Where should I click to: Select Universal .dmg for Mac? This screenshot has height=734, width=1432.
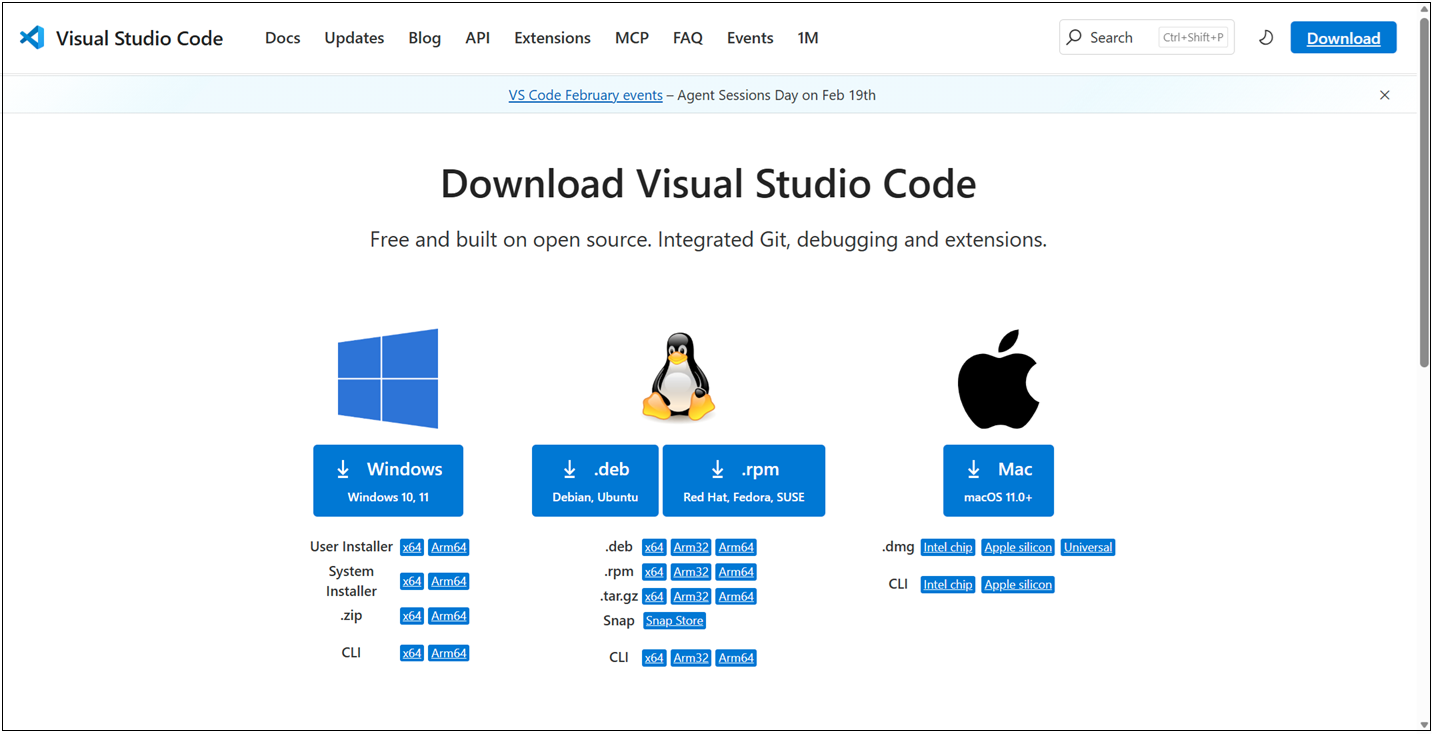1088,547
